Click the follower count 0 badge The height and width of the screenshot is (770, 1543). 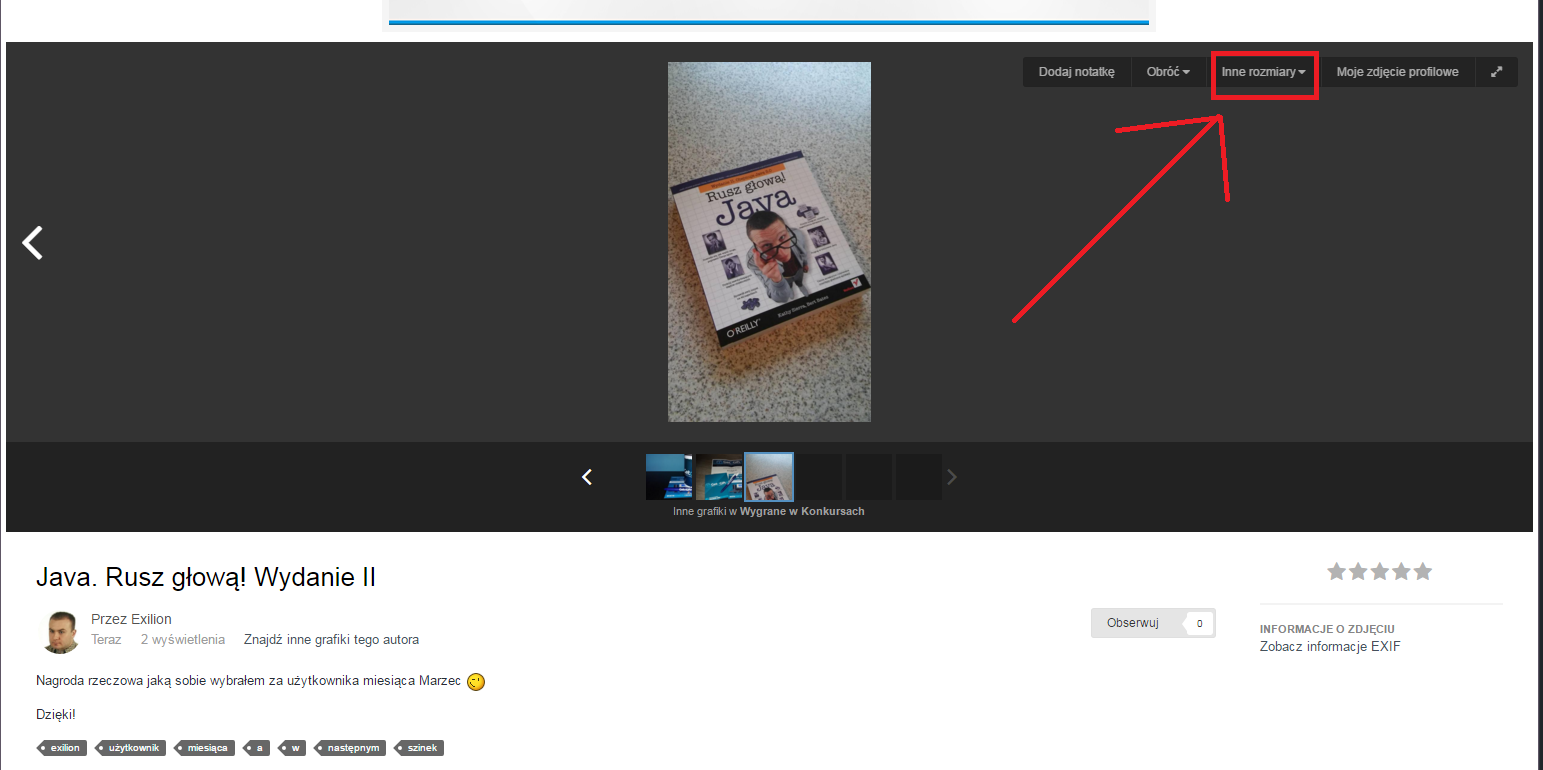[x=1199, y=623]
